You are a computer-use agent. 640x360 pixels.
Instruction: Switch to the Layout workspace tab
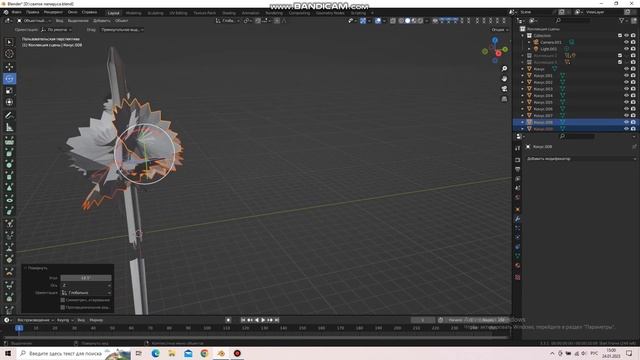click(113, 13)
